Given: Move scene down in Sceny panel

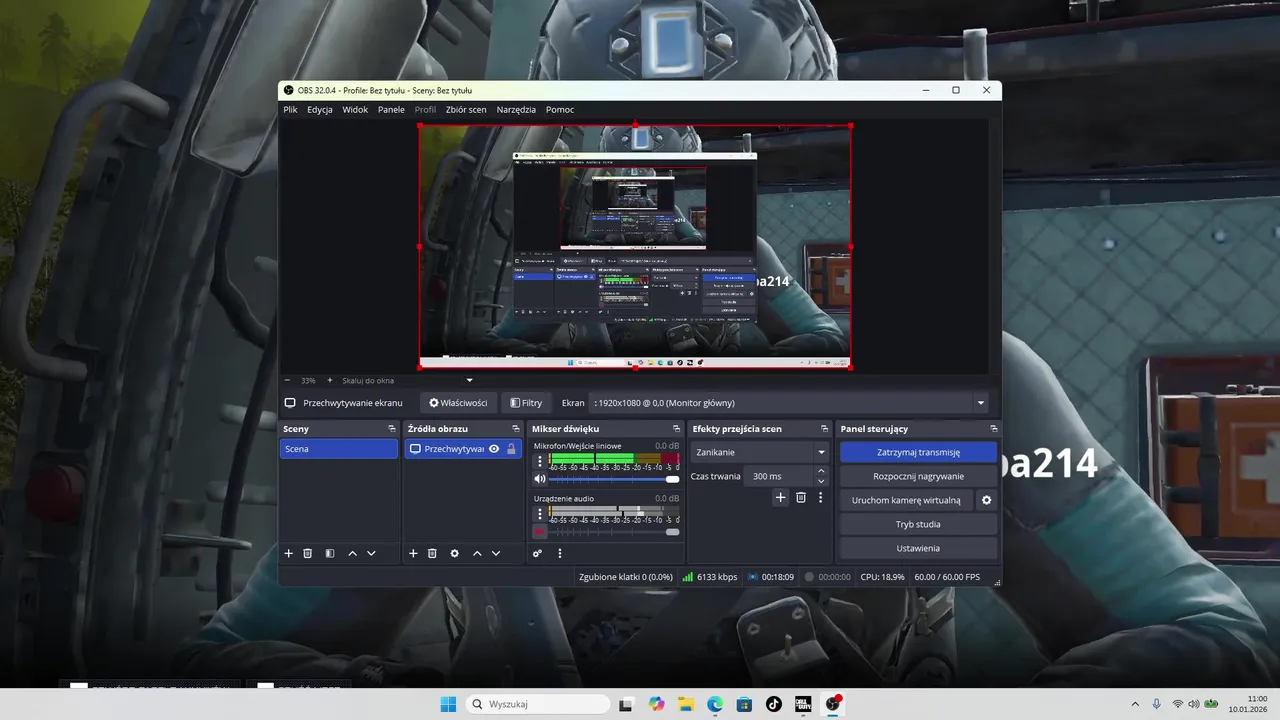Looking at the screenshot, I should tap(371, 553).
